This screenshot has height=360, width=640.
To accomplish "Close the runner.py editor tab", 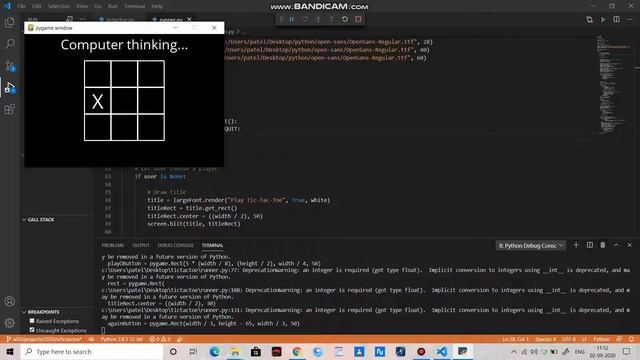I will point(189,19).
